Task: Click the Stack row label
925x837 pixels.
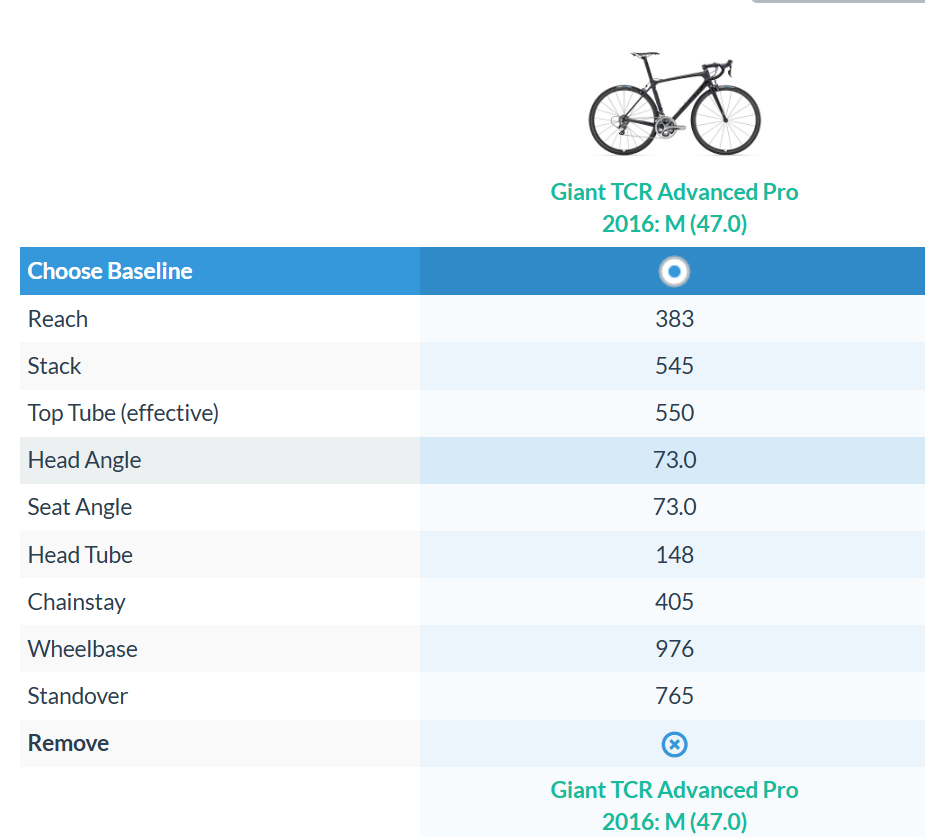Action: pyautogui.click(x=55, y=366)
